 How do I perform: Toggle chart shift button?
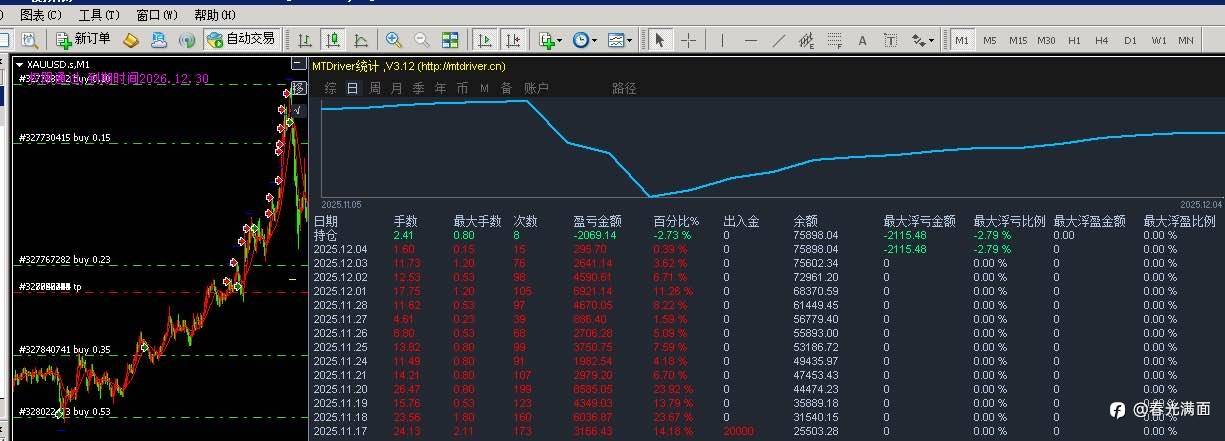[x=512, y=40]
